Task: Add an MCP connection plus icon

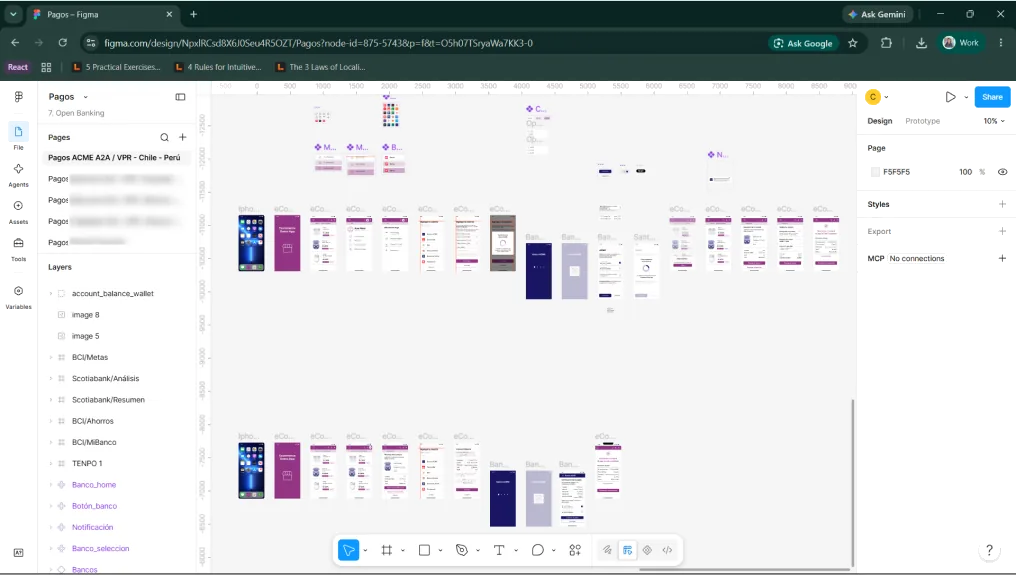Action: tap(1002, 258)
